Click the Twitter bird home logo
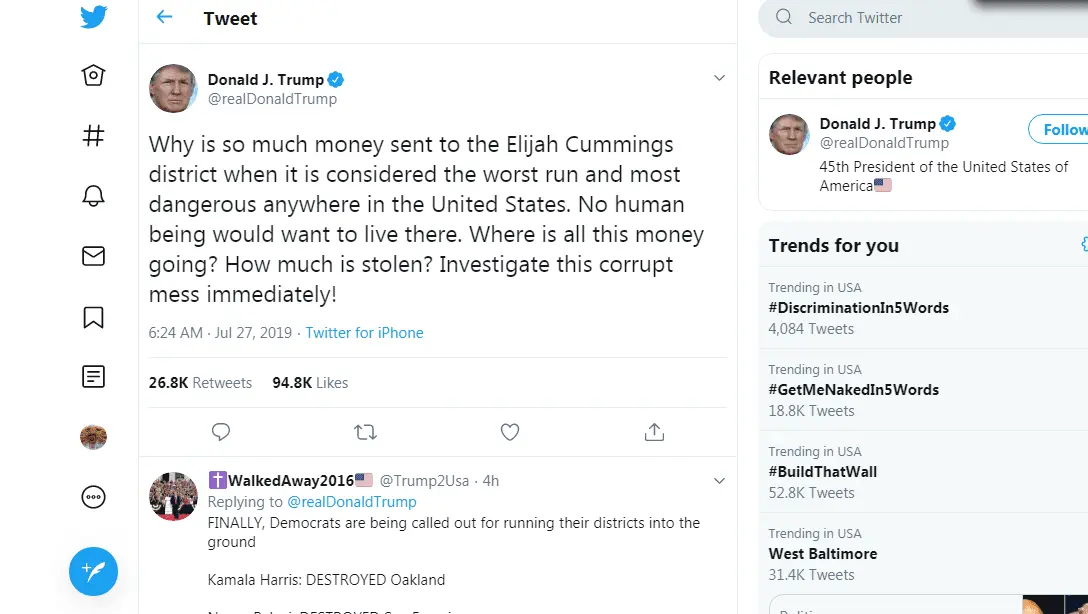The width and height of the screenshot is (1088, 614). pos(94,18)
